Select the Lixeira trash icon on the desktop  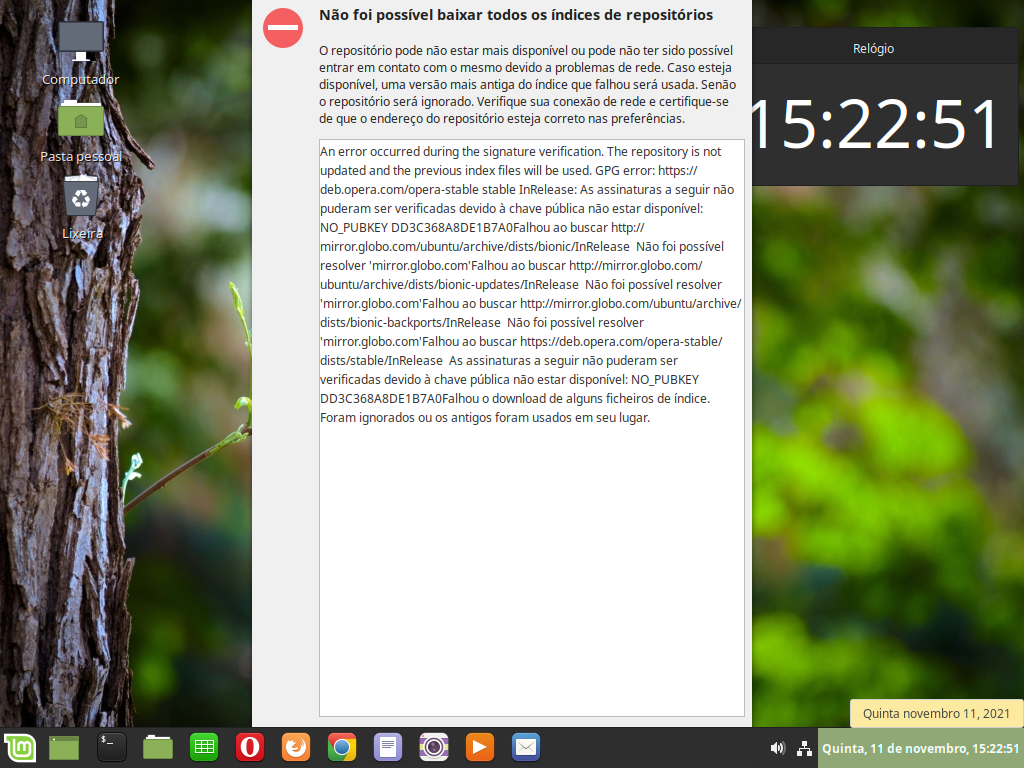81,197
